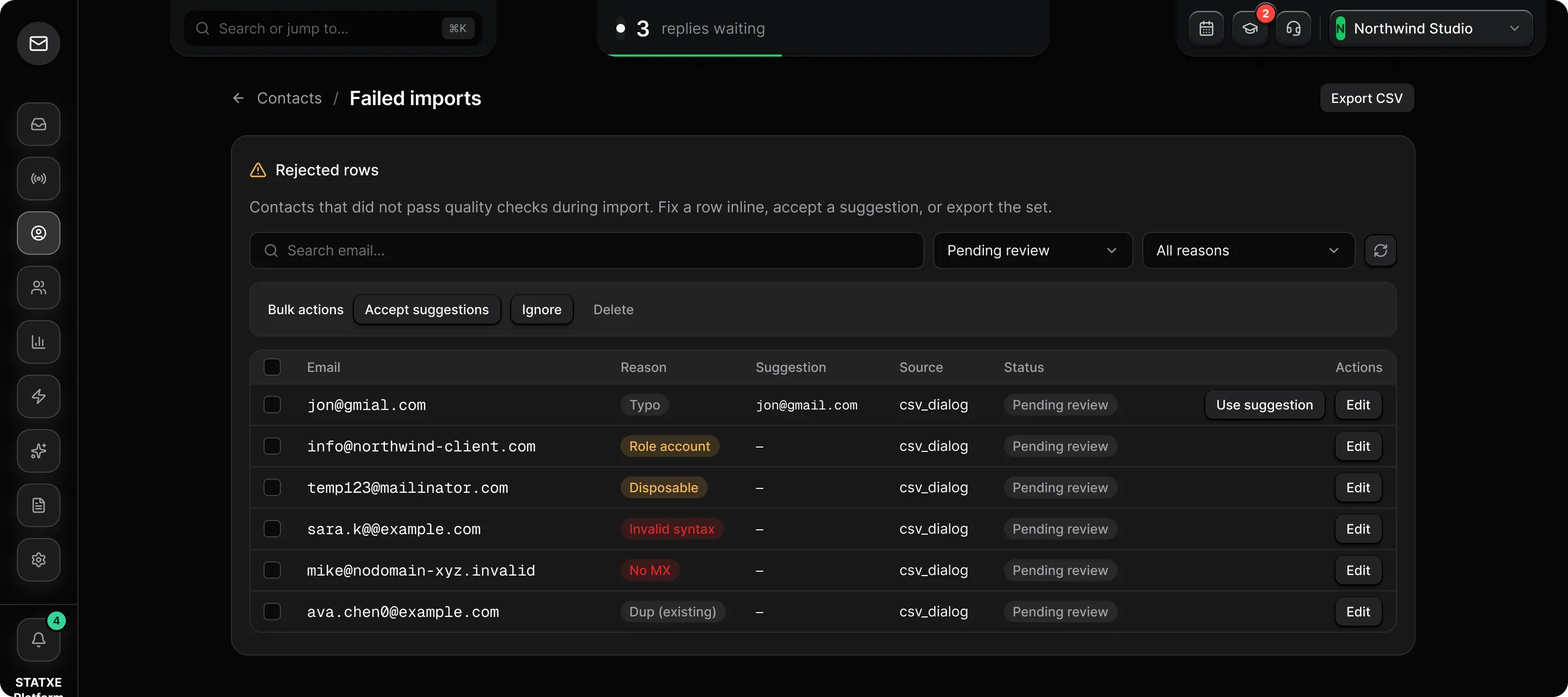Toggle the select-all checkbox in table header
The width and height of the screenshot is (1568, 697).
point(272,367)
